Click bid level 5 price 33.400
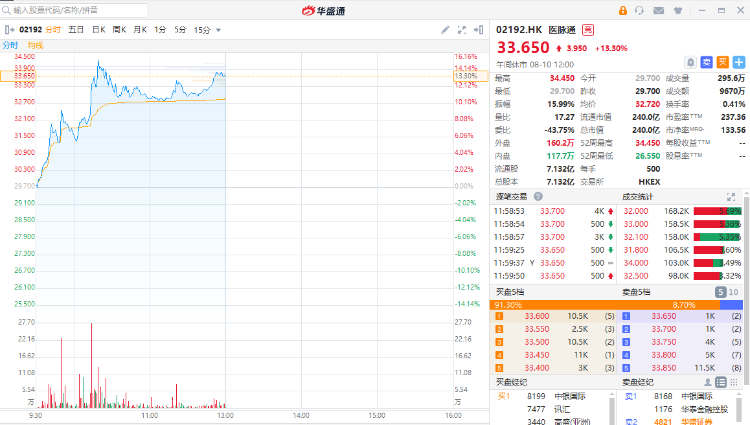The height and width of the screenshot is (425, 750). coord(537,368)
